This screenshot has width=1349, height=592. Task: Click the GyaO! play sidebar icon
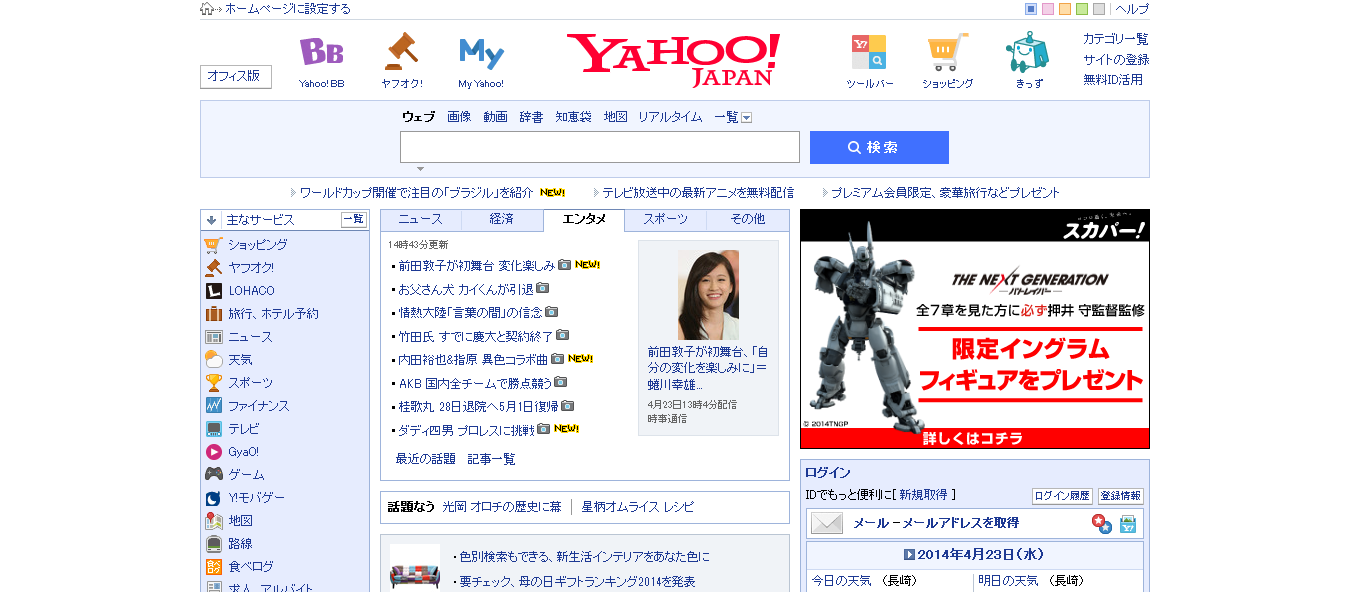point(213,452)
